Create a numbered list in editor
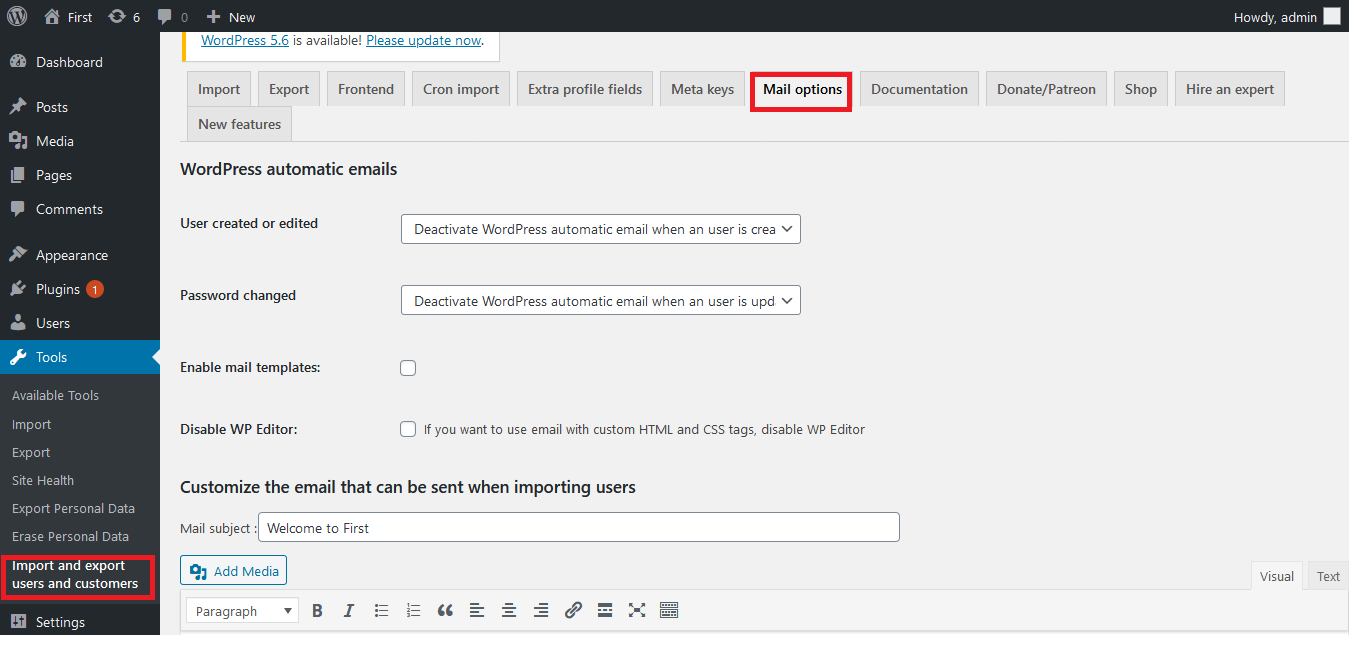Screen dimensions: 1356x648 [x=413, y=611]
